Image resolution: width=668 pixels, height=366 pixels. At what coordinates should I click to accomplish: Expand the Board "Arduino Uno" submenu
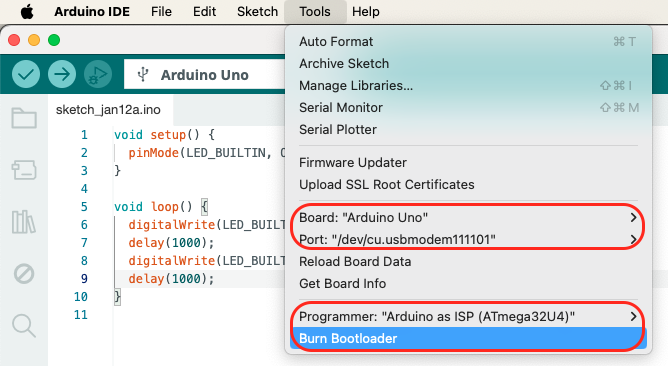469,217
